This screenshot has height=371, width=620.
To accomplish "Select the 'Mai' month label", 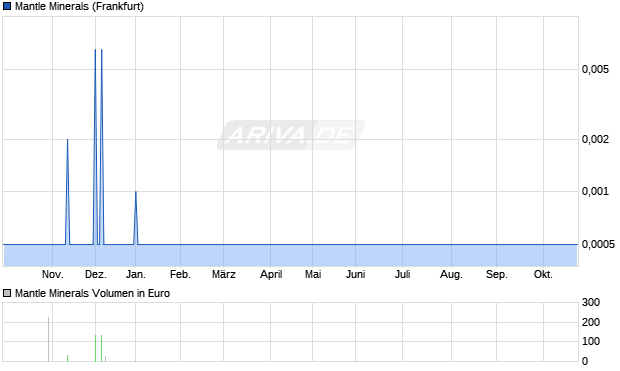I will [x=313, y=274].
